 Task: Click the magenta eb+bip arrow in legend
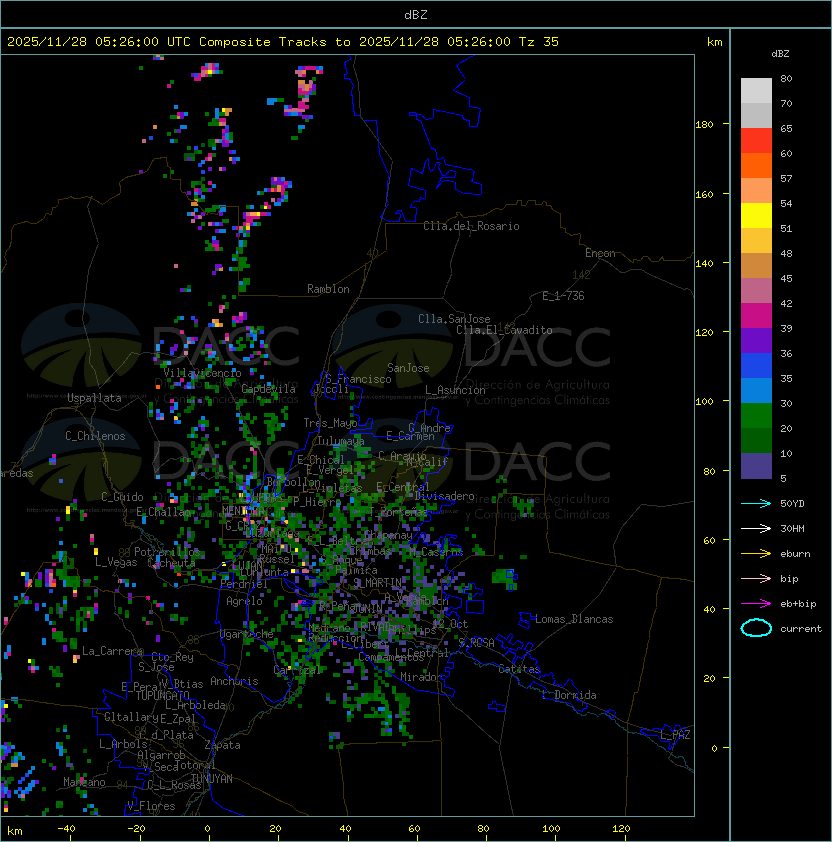756,604
